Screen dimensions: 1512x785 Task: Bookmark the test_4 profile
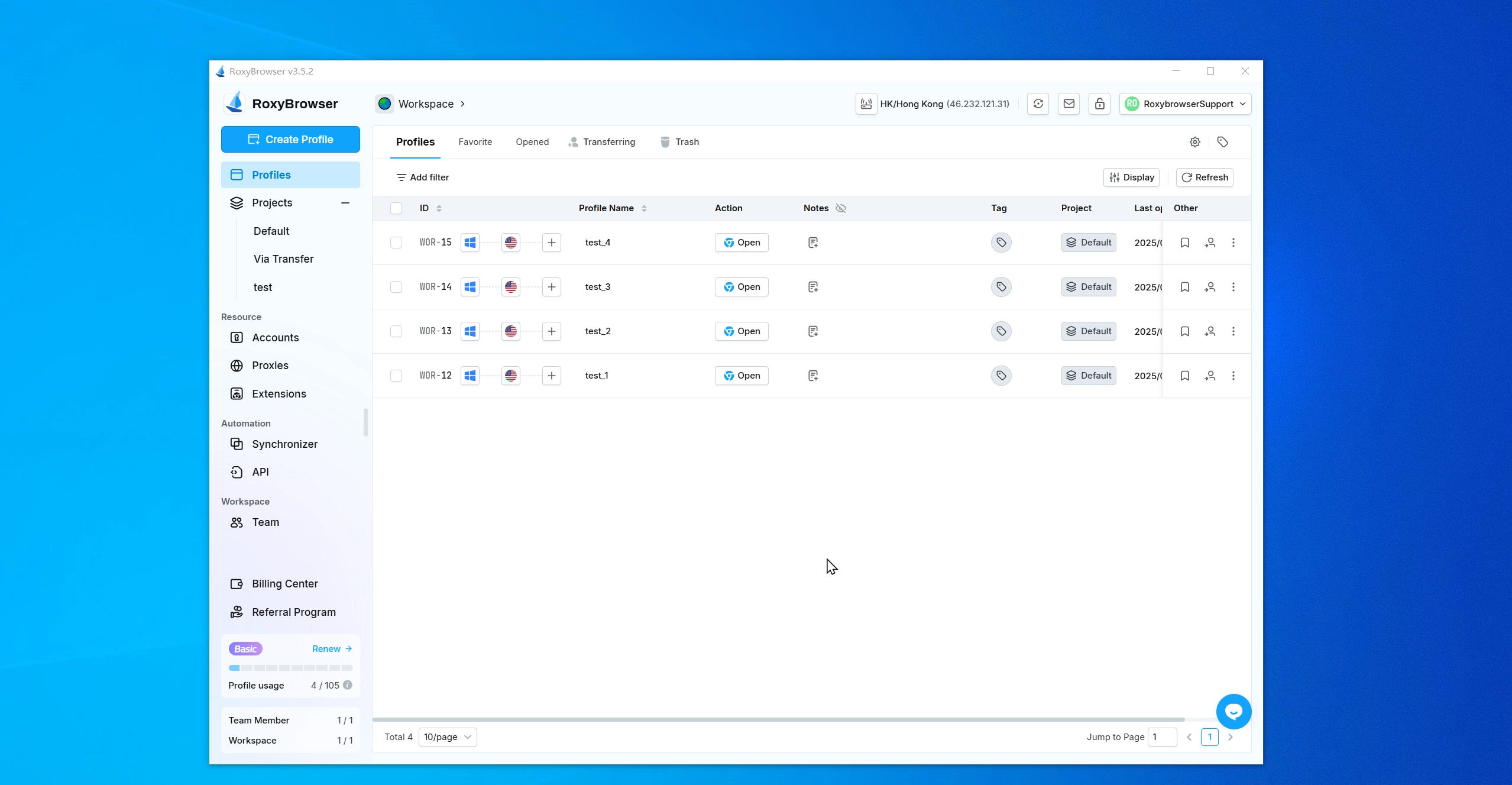coord(1184,243)
